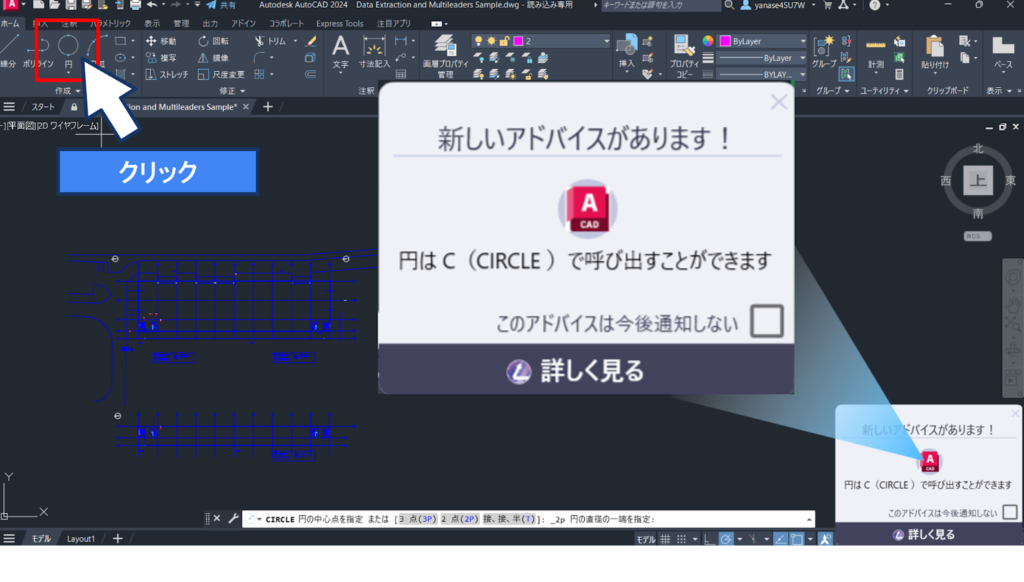Open 画層プロパティ管理 layer properties manager
1024x582 pixels.
tap(445, 56)
